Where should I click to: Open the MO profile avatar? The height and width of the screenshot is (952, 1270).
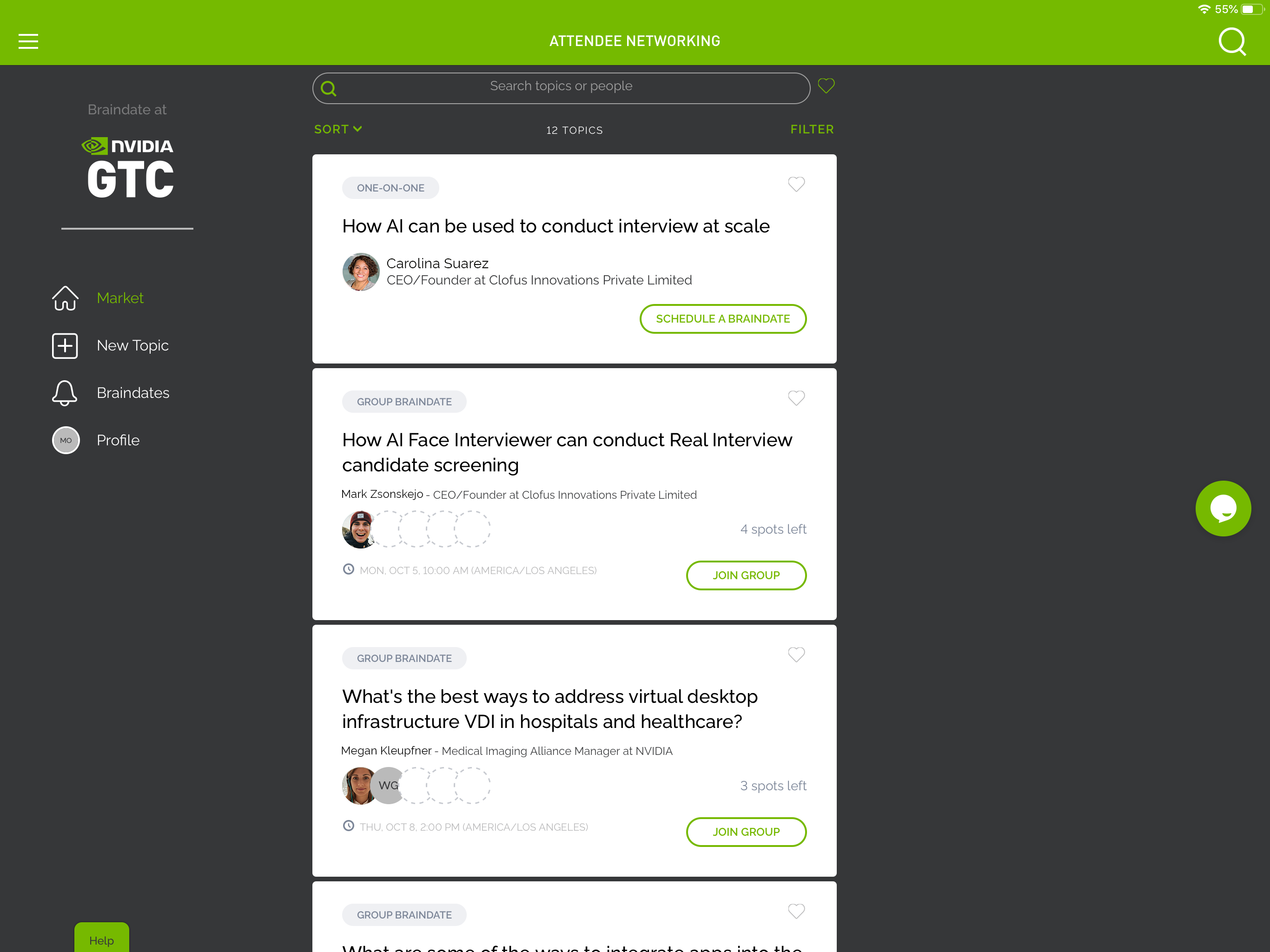(x=66, y=440)
